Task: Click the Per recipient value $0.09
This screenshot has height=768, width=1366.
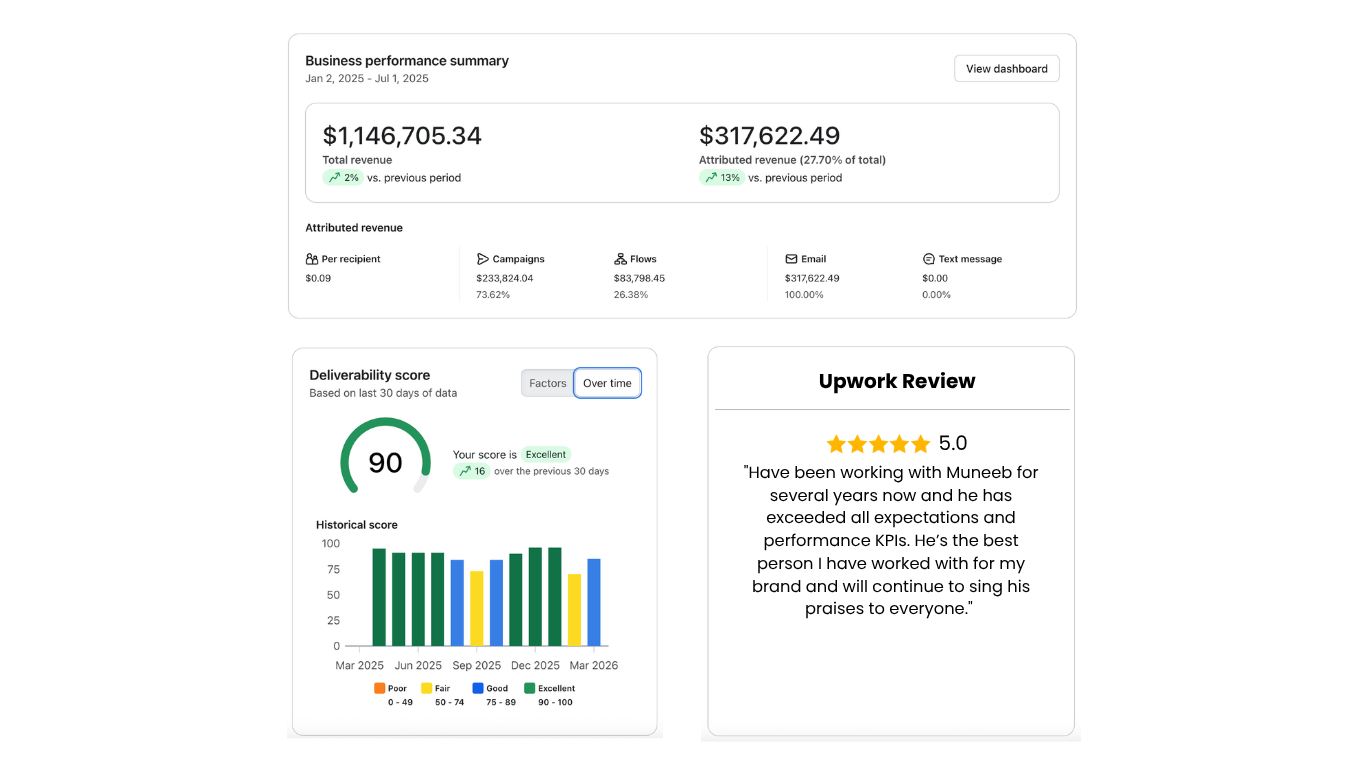Action: pos(318,278)
